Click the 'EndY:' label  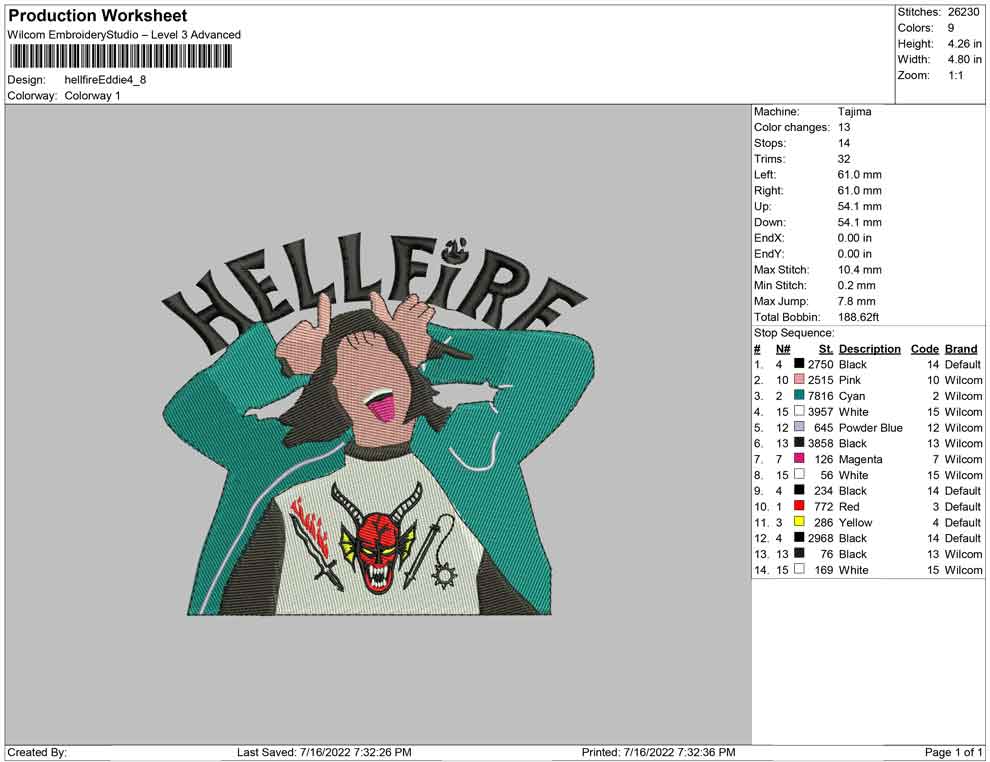[x=769, y=254]
